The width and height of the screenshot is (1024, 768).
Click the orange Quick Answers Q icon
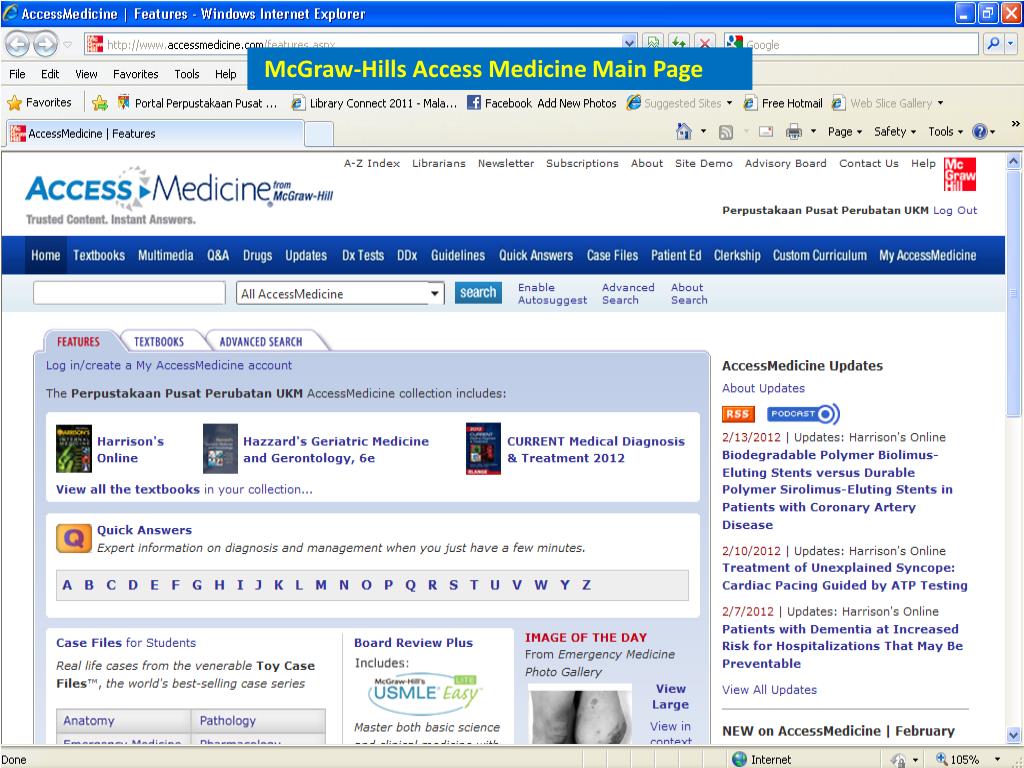(x=74, y=539)
